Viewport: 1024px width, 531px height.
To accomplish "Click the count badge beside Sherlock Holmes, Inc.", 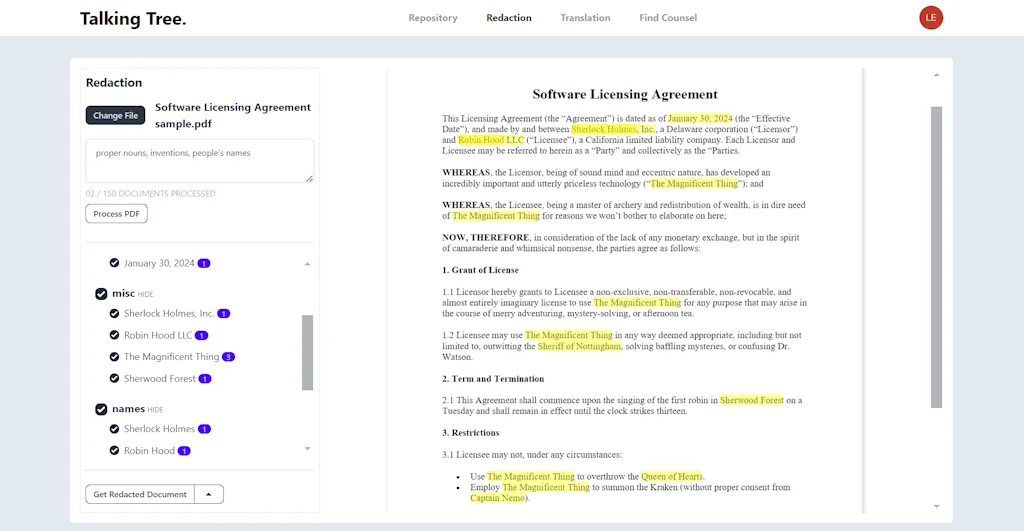I will 223,314.
